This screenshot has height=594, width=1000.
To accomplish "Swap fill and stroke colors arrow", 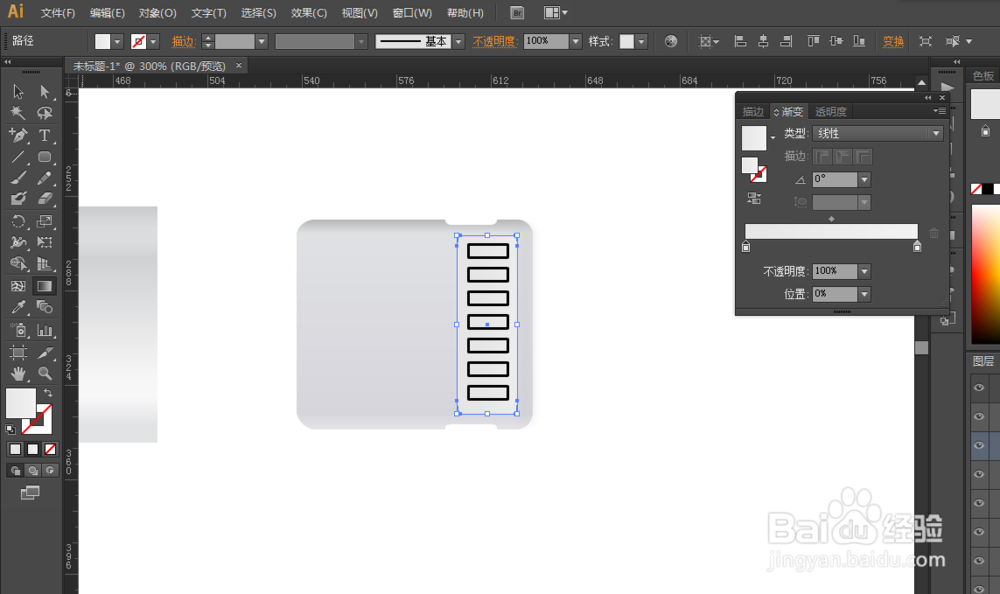I will point(48,393).
